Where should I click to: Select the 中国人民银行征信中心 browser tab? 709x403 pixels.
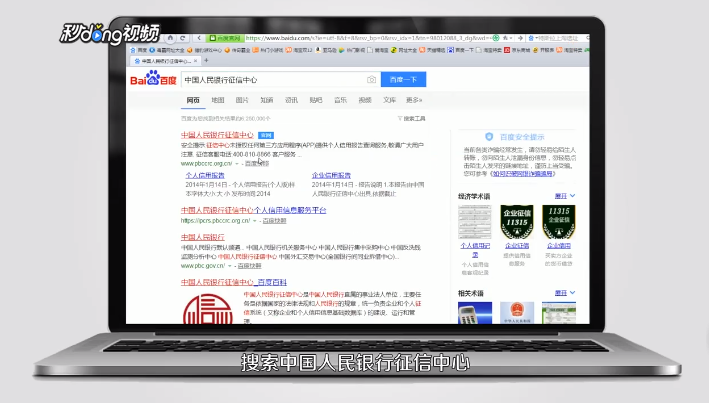165,61
